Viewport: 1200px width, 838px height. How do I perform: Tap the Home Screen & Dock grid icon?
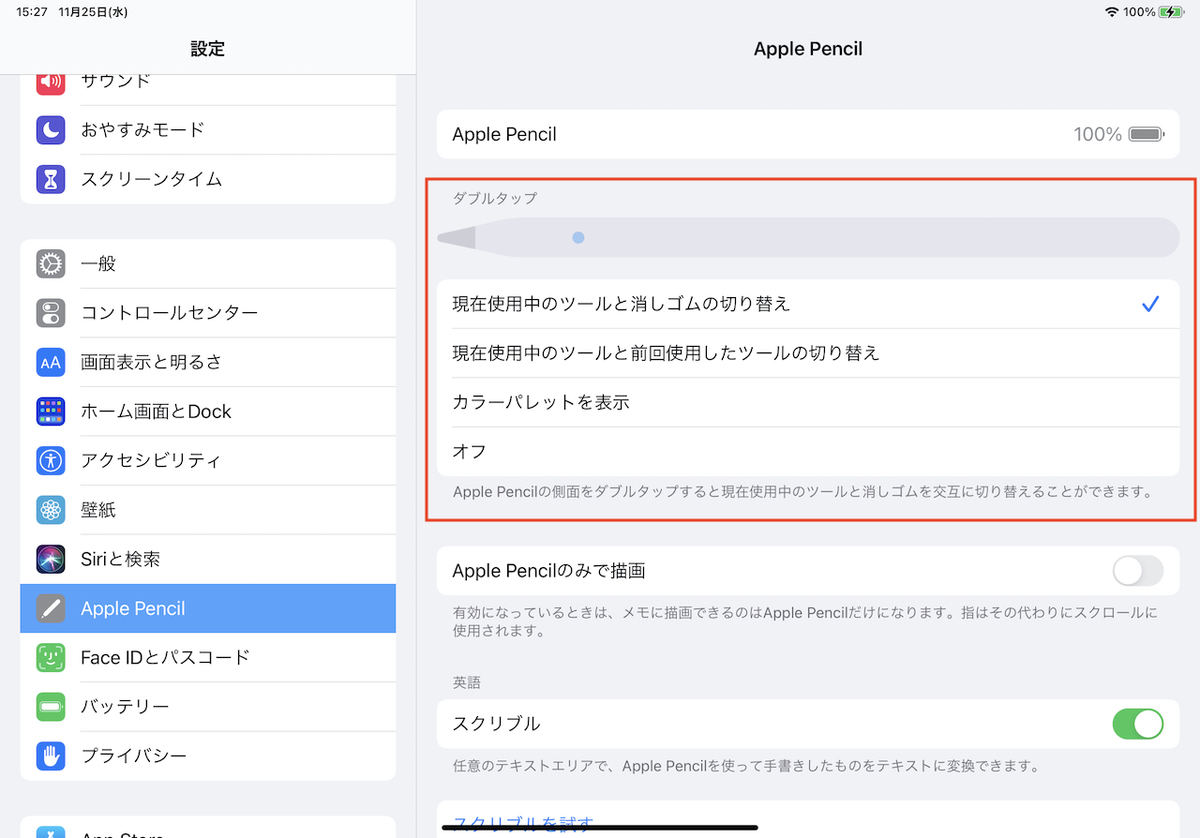(x=51, y=411)
